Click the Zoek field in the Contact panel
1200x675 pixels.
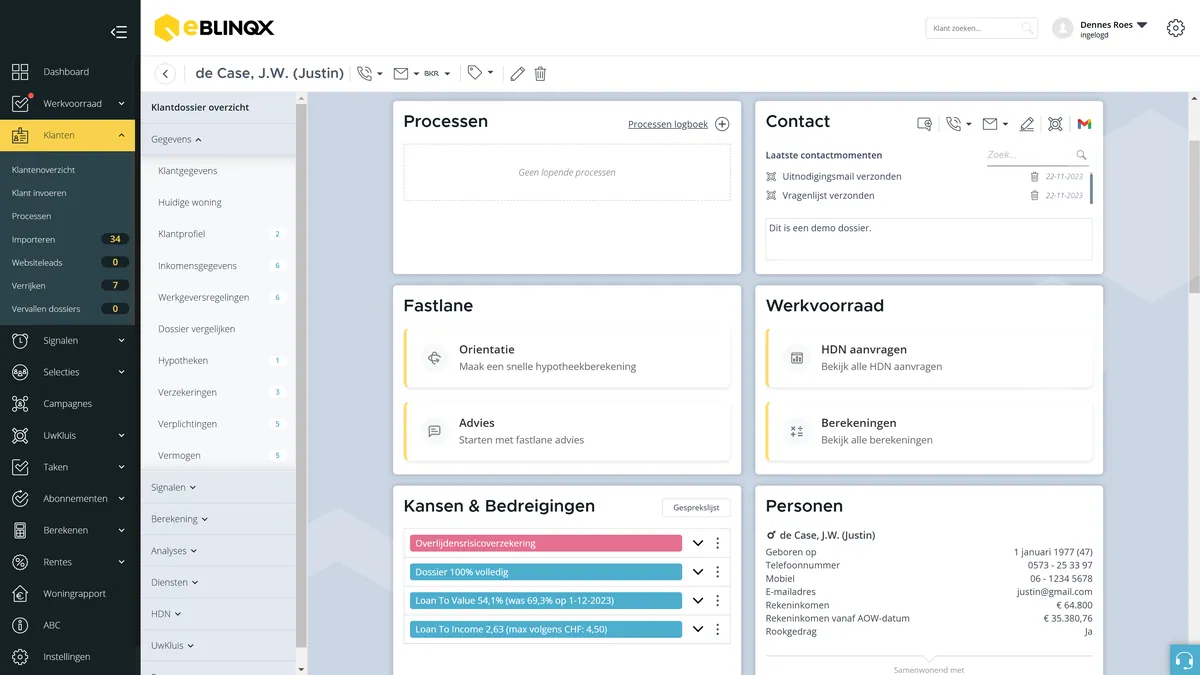(1038, 155)
